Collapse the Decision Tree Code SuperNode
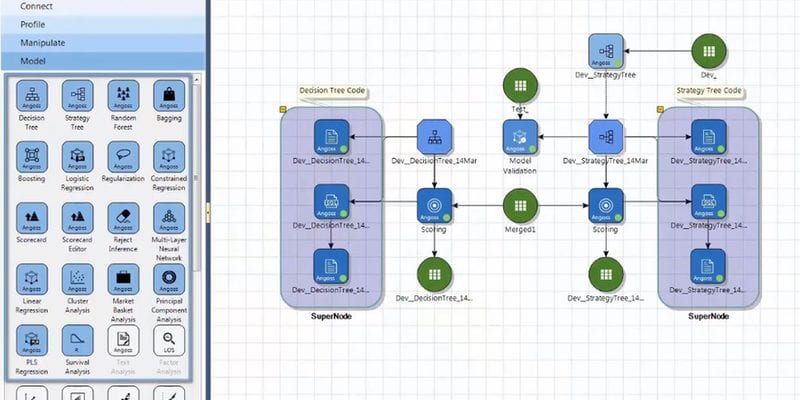The image size is (800, 400). click(283, 109)
